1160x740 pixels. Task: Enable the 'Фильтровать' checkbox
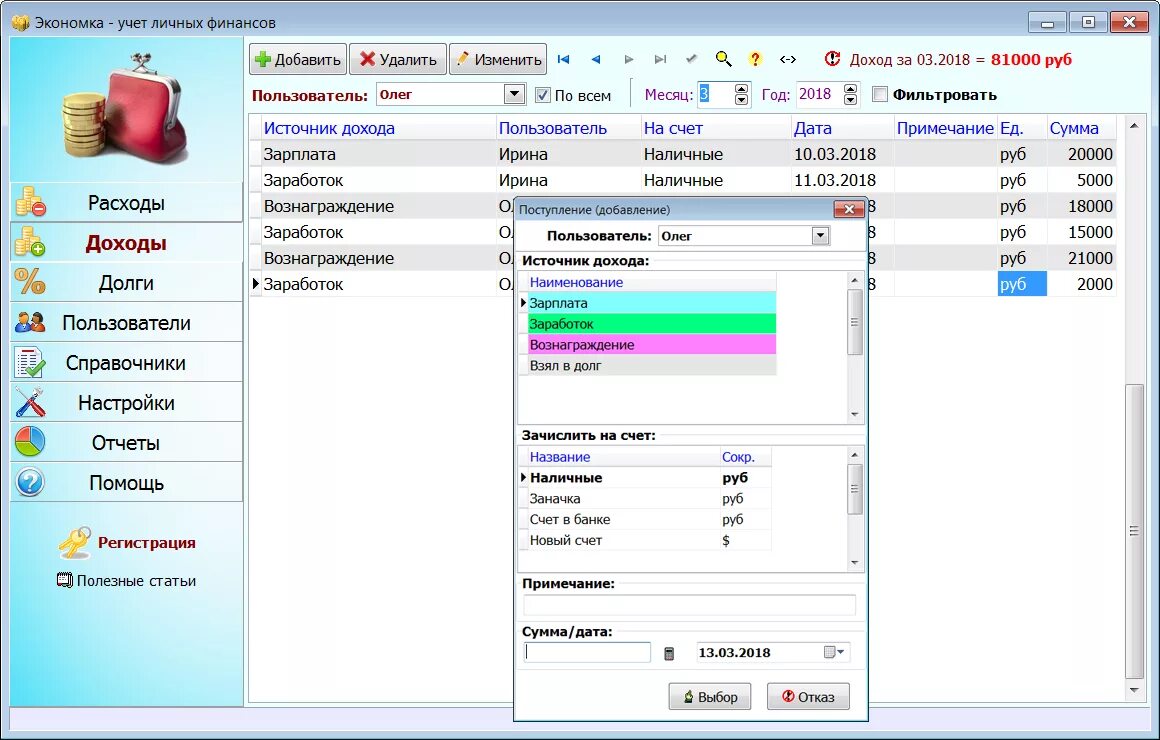880,94
